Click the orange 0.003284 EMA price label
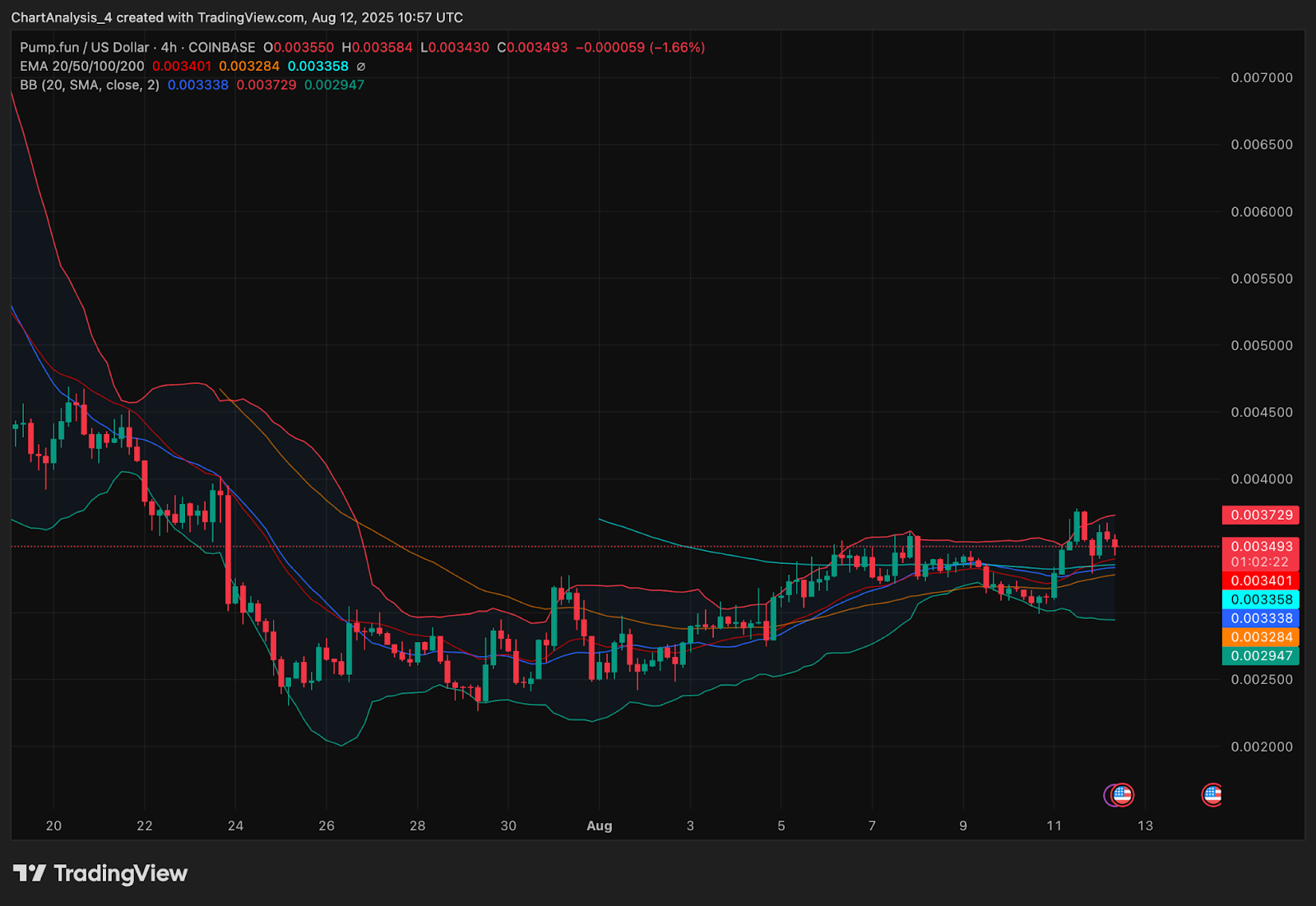The image size is (1316, 906). tap(1261, 638)
